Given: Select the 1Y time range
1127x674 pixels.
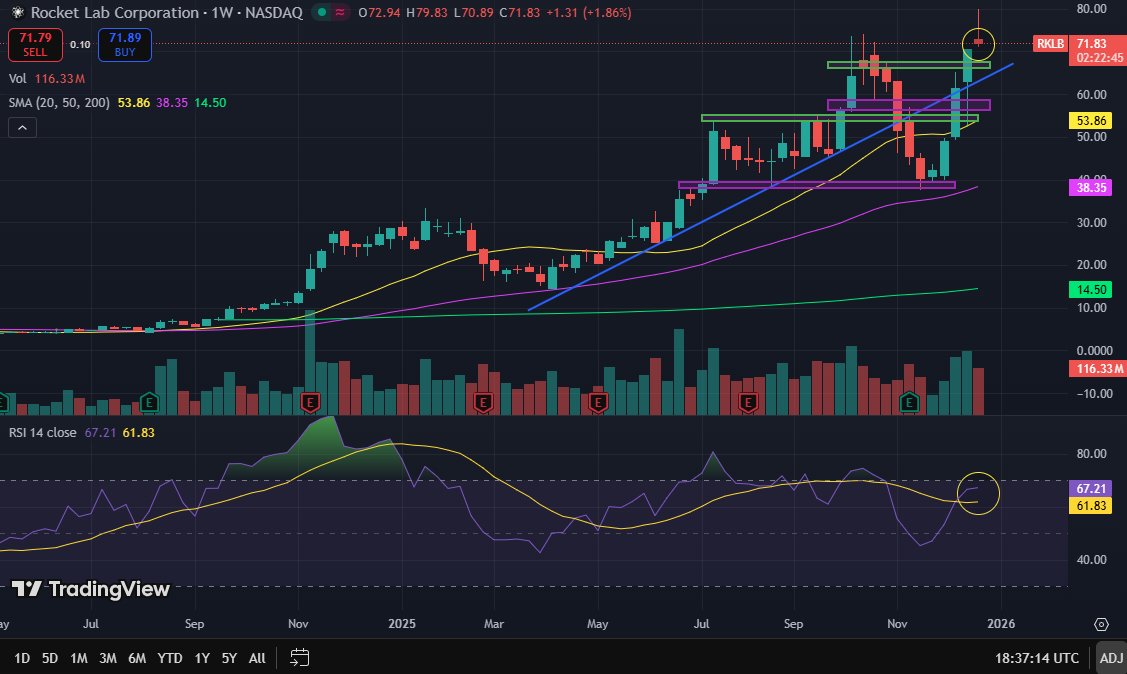Looking at the screenshot, I should tap(202, 657).
